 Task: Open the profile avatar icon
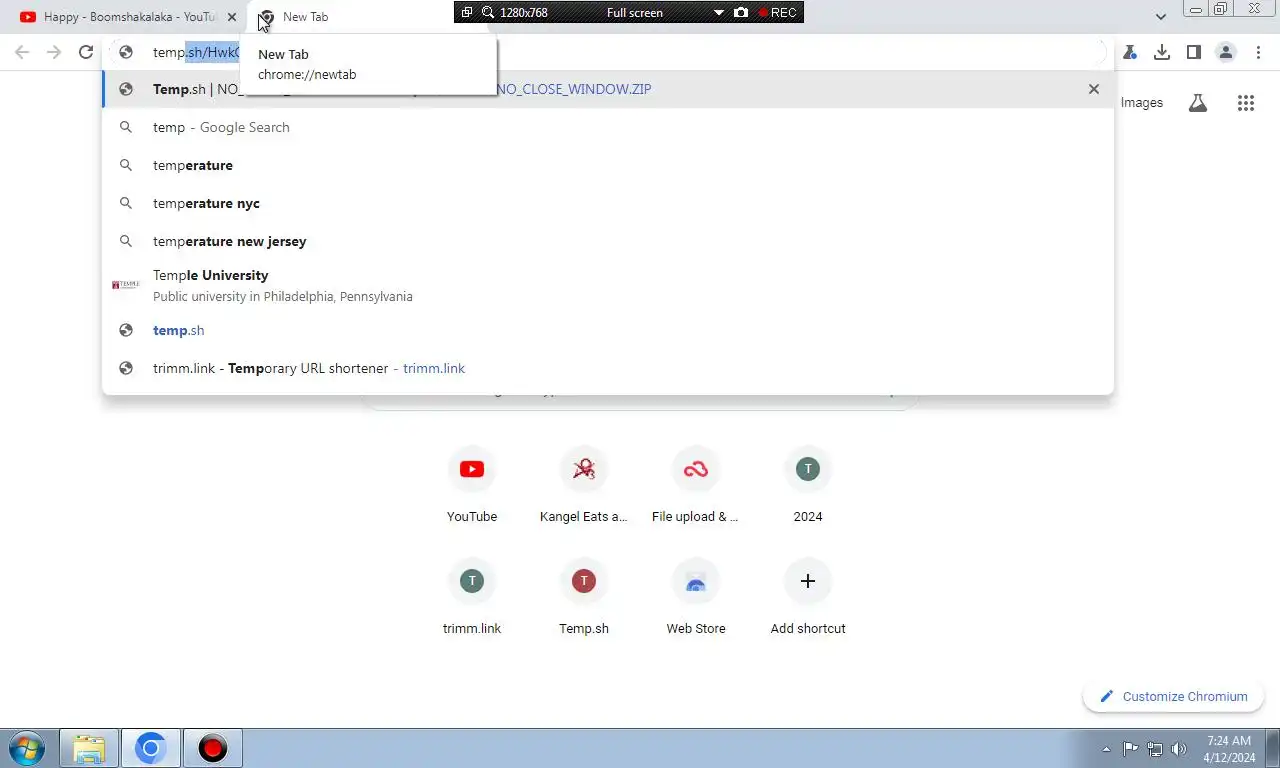click(1226, 52)
